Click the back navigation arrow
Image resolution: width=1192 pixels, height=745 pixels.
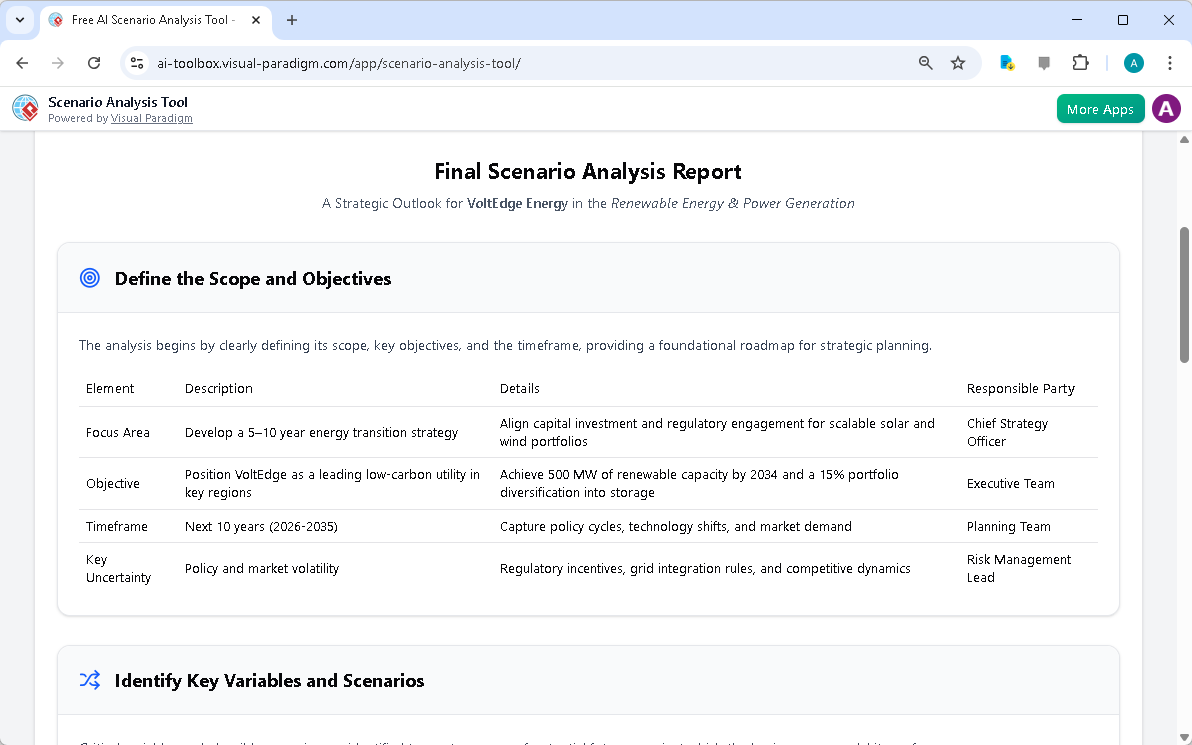[22, 62]
